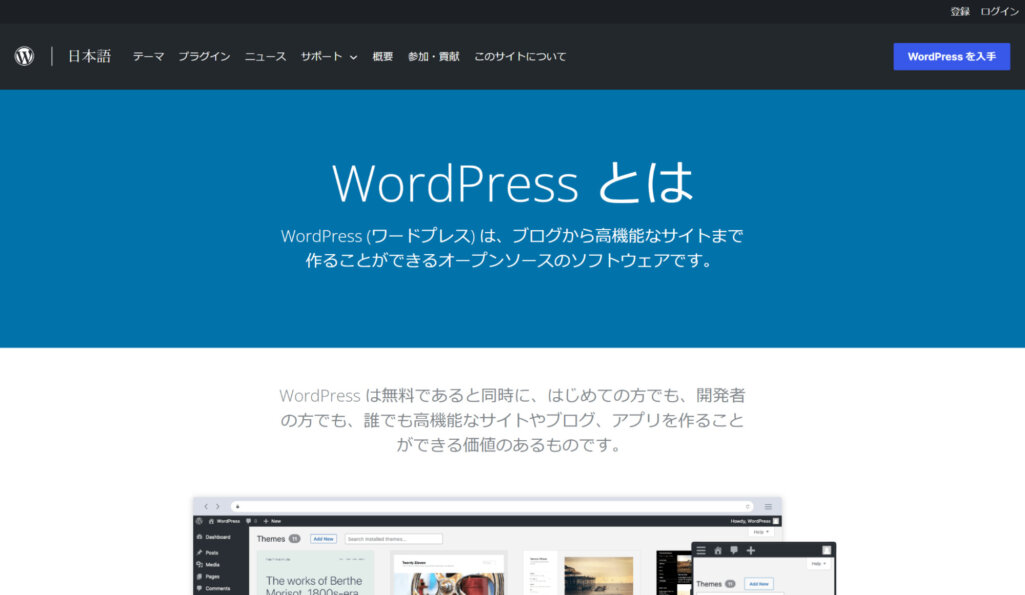This screenshot has height=595, width=1025.
Task: Click the browser forward arrow in the mockup
Action: click(217, 507)
